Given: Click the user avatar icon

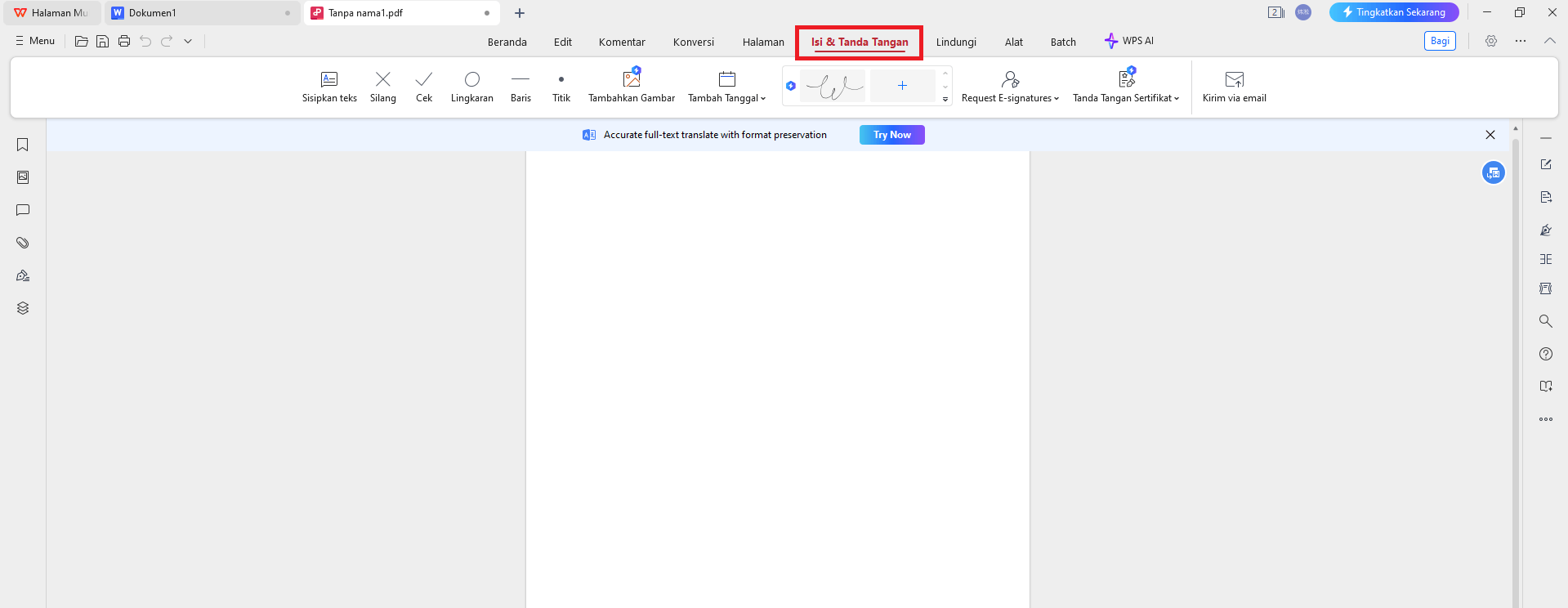Looking at the screenshot, I should click(x=1303, y=12).
